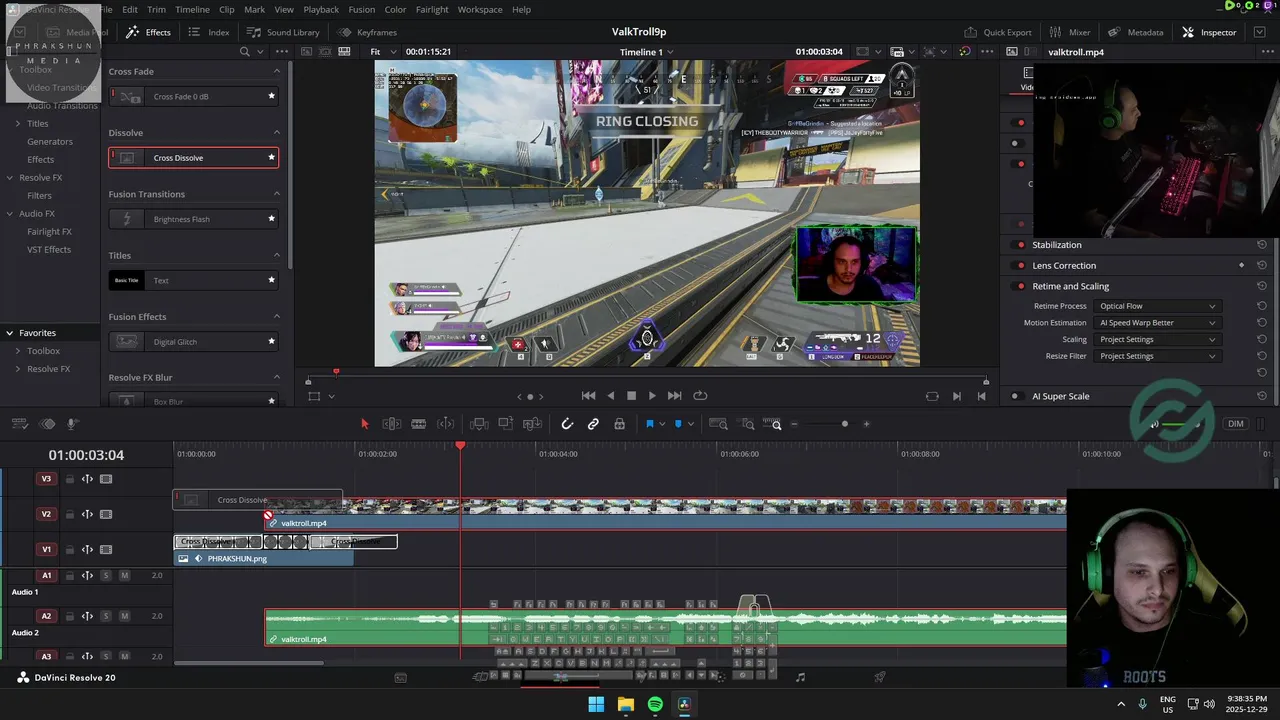Screen dimensions: 1280x720
Task: Open Motion Estimation dropdown
Action: click(x=1157, y=323)
